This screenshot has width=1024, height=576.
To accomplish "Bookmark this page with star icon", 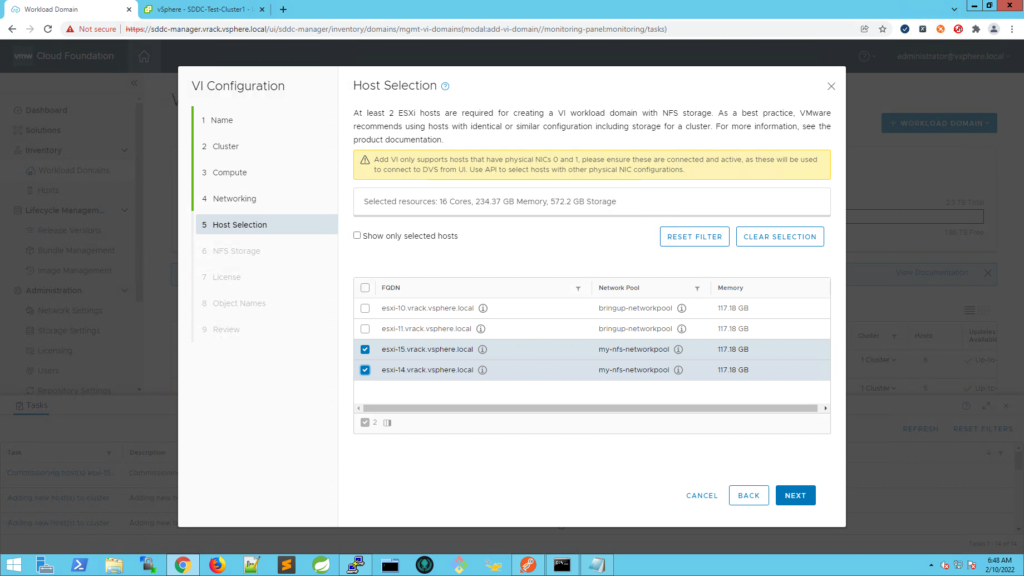I will click(x=882, y=29).
